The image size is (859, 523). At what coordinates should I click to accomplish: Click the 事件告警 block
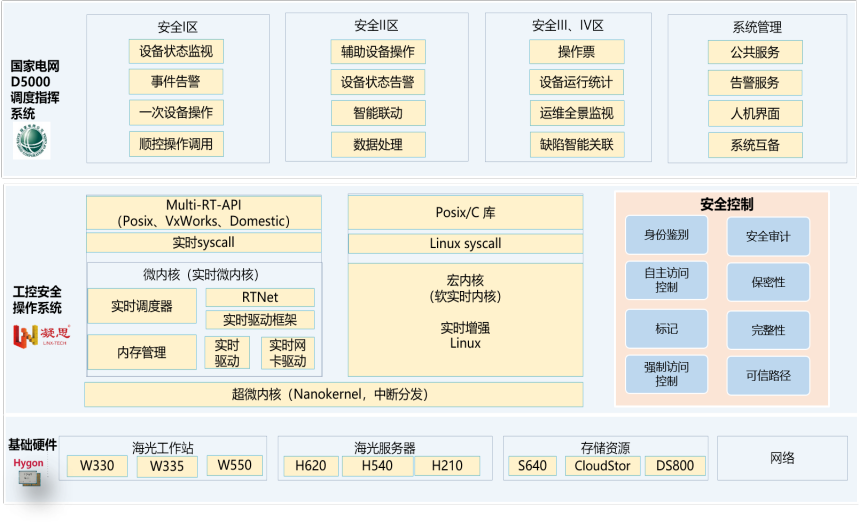pos(176,82)
